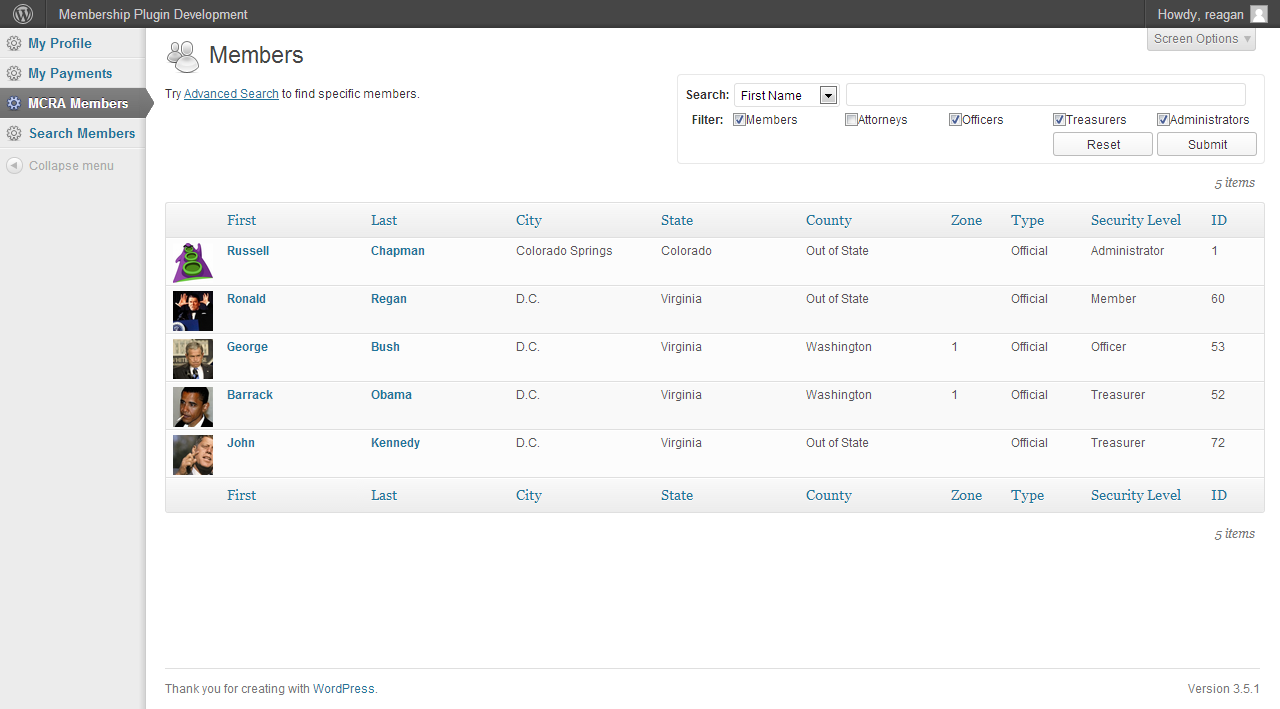Screen dimensions: 1280x709
Task: Click into the search text field
Action: tap(1045, 95)
